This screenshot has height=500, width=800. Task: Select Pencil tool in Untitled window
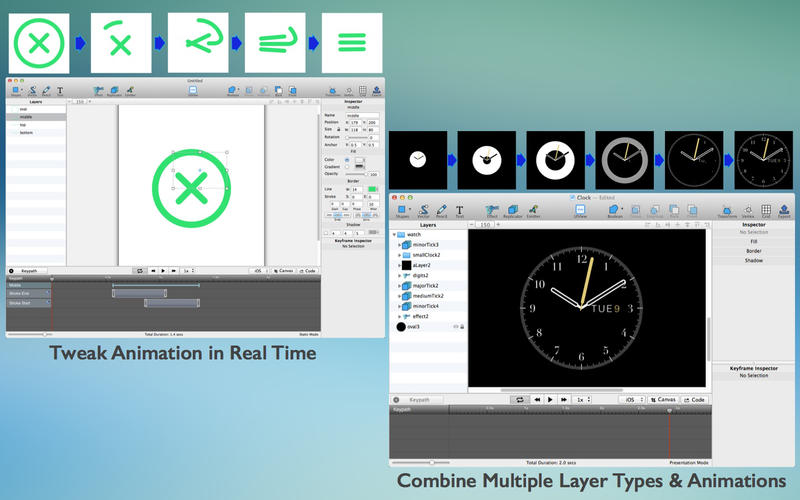tap(46, 91)
